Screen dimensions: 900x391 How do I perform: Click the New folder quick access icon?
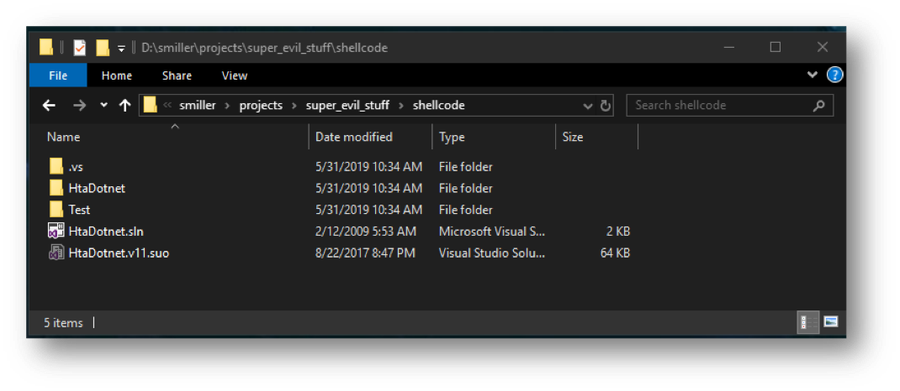pos(102,48)
